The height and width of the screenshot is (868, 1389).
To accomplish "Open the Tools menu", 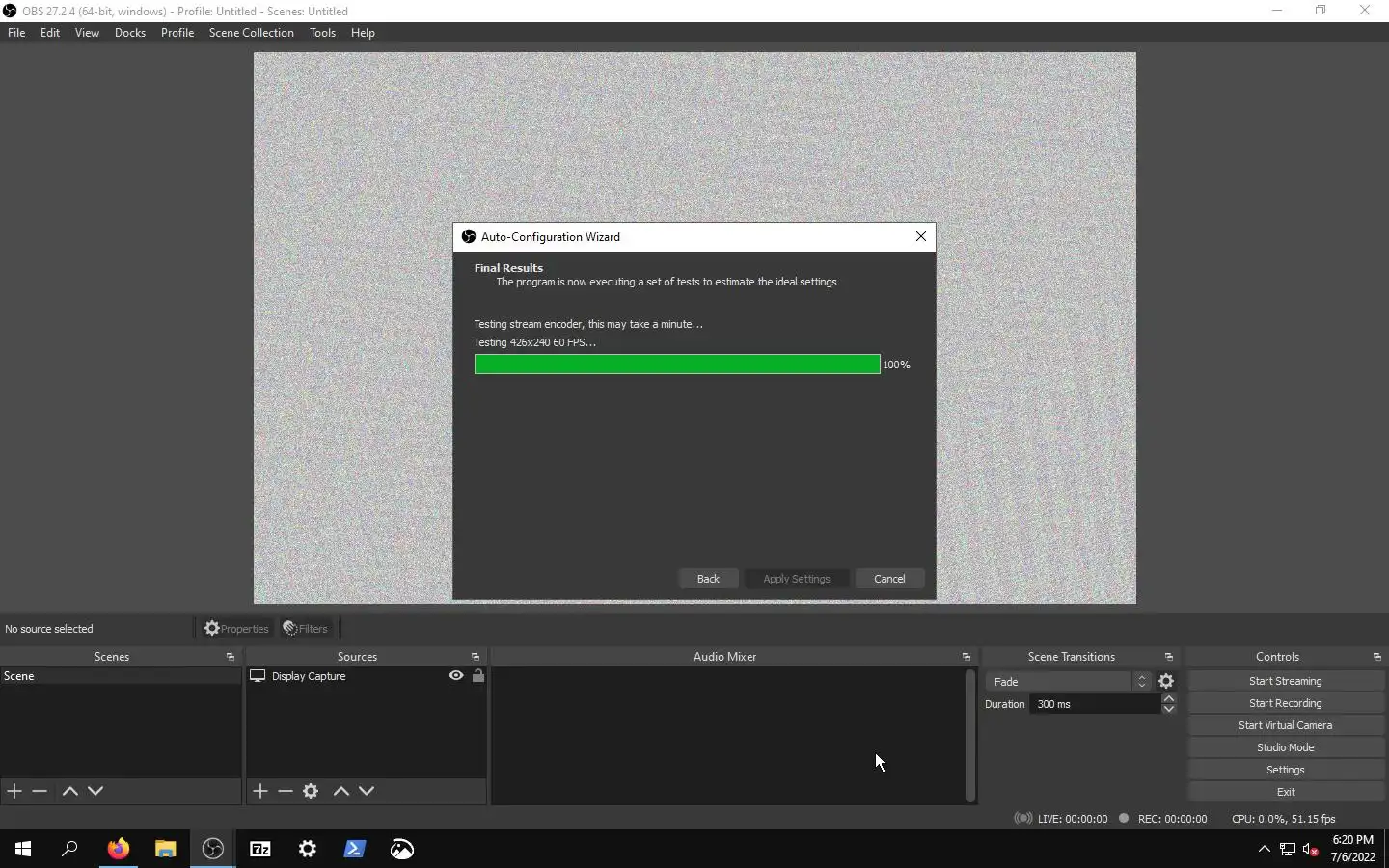I will [322, 33].
